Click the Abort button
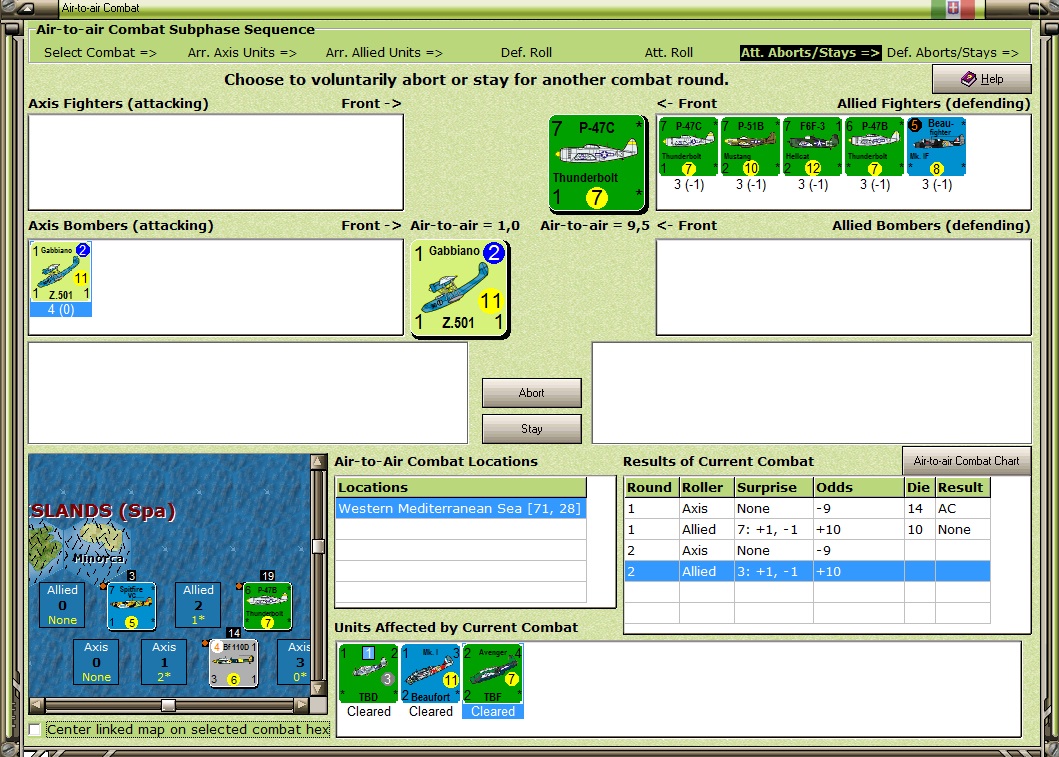The height and width of the screenshot is (757, 1059). pos(532,392)
